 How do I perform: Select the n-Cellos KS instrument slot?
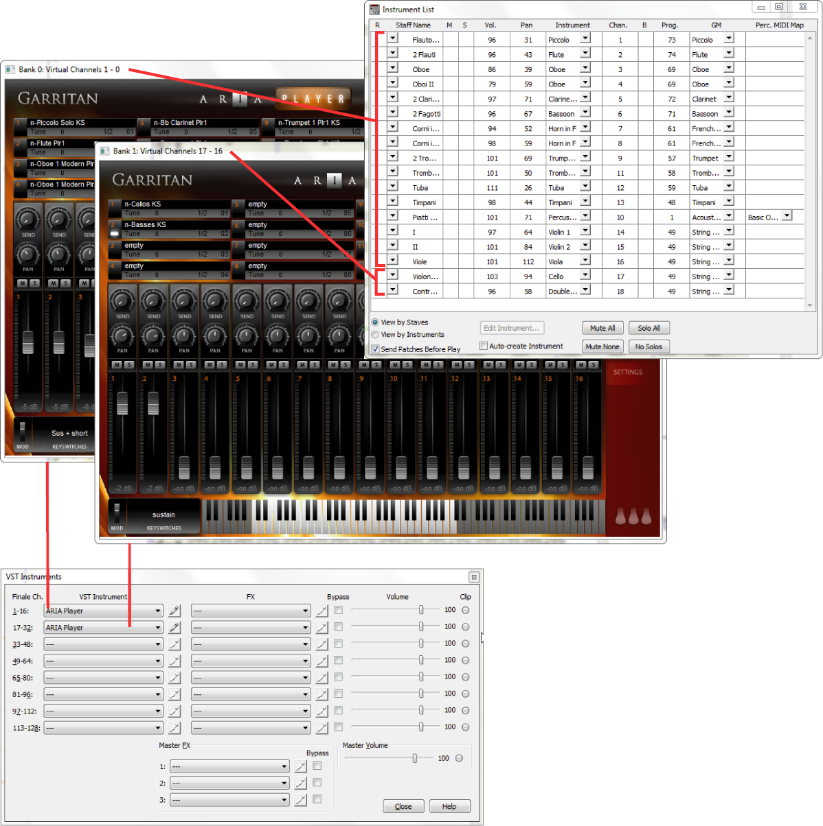[x=165, y=204]
